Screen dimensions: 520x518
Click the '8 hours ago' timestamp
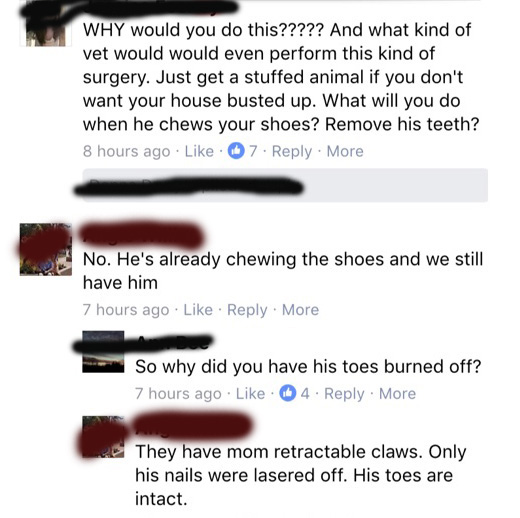[126, 152]
